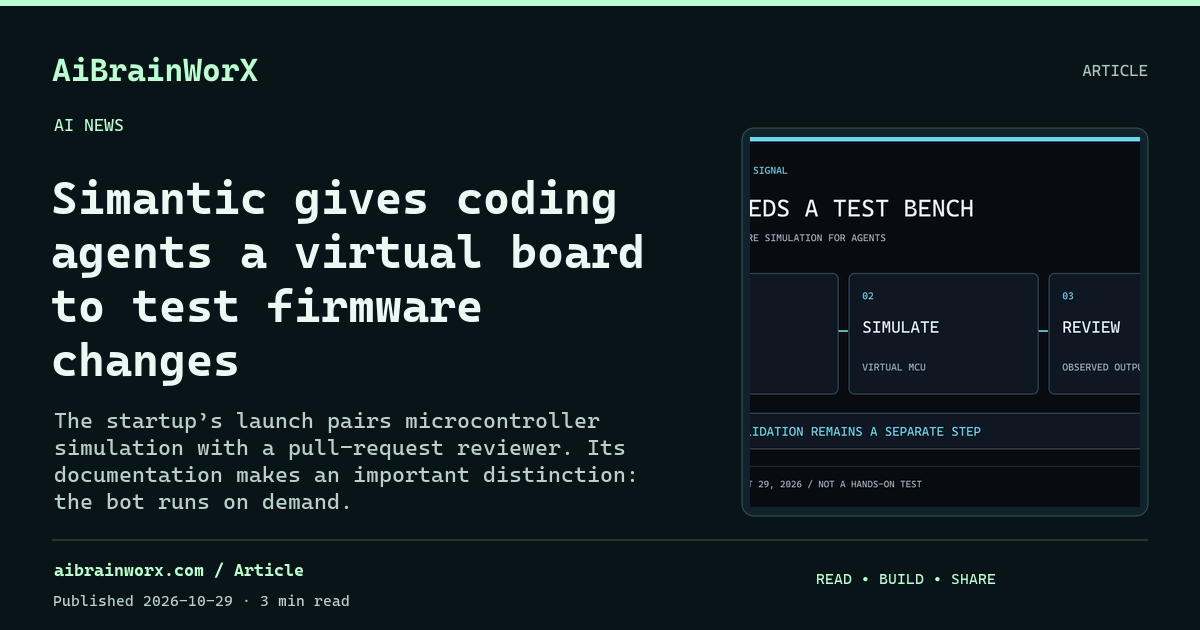1200x630 pixels.
Task: Click the READ • BUILD • SHARE tagline
Action: [x=906, y=579]
